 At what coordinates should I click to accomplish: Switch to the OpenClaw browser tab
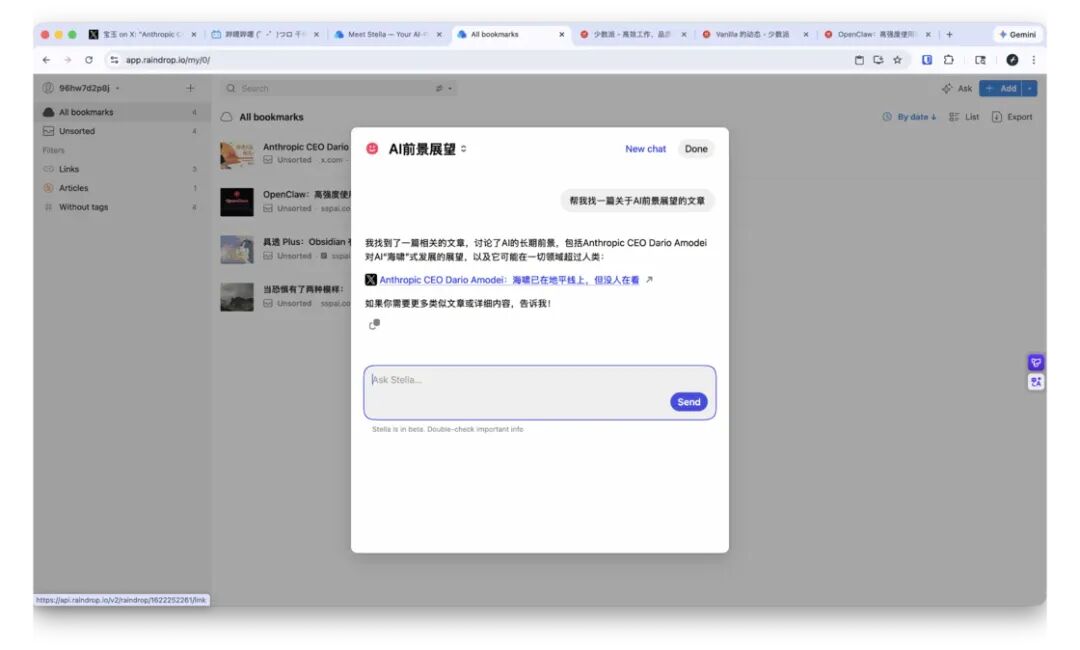pyautogui.click(x=876, y=34)
